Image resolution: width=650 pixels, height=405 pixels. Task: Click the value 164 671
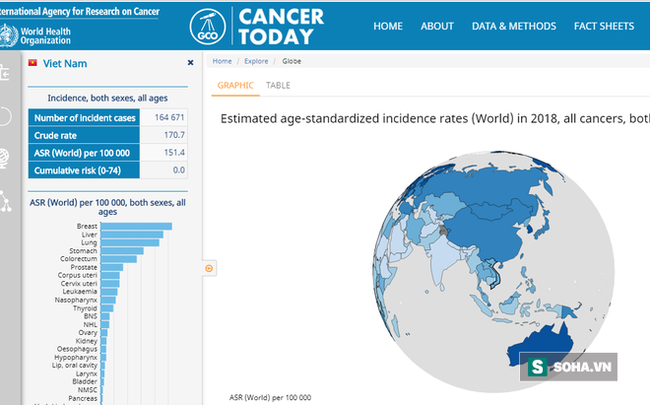point(169,117)
